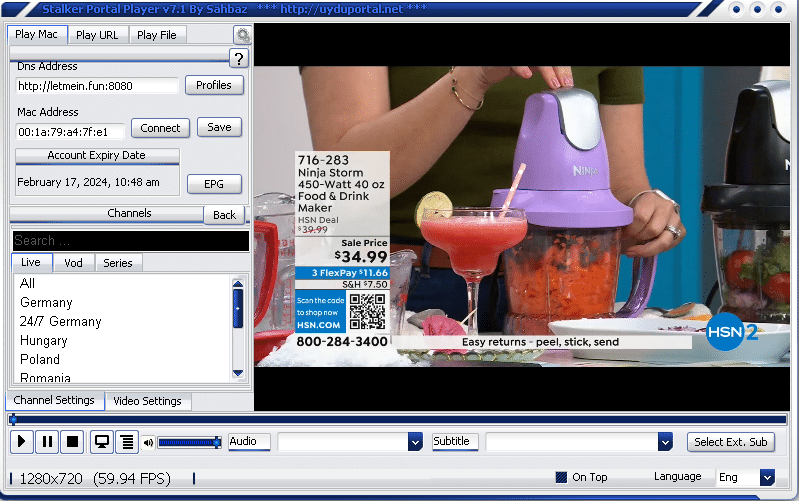Pause the video stream
Screen dimensions: 799x501
[x=47, y=441]
